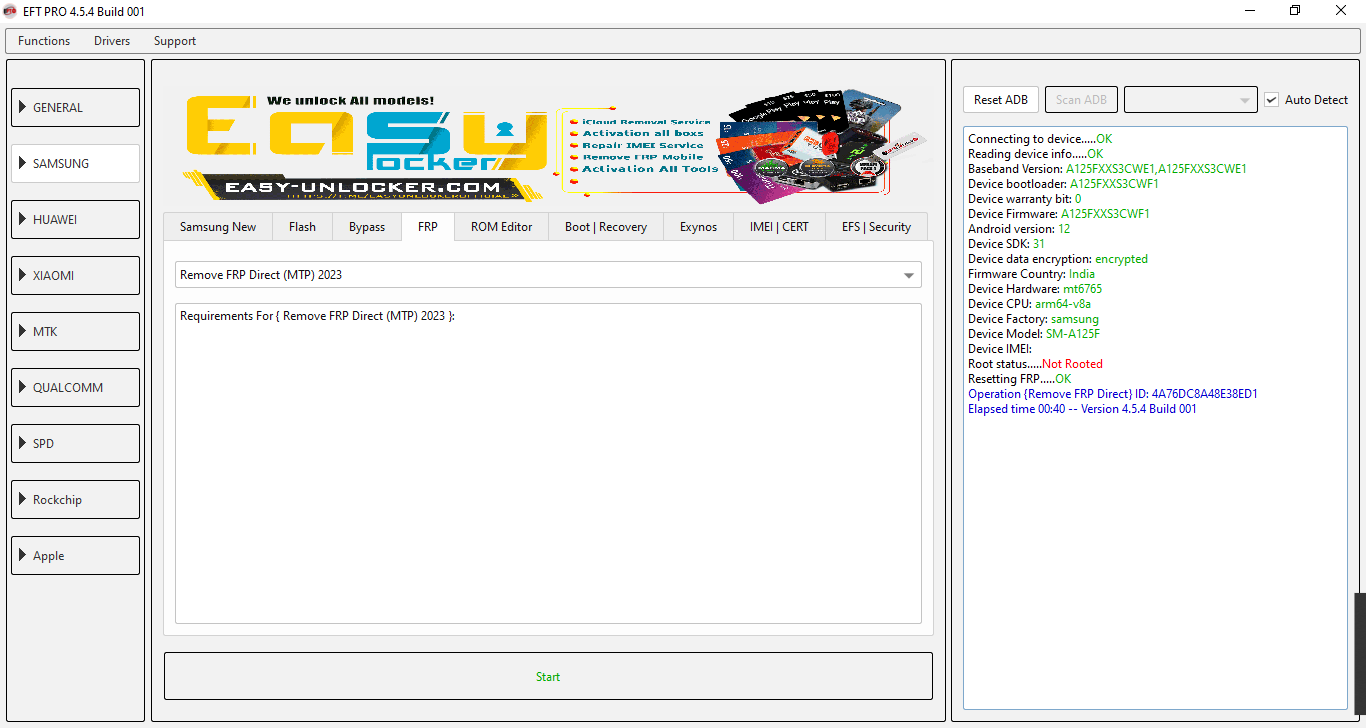Click inside the requirements text area
The height and width of the screenshot is (728, 1366).
click(x=548, y=464)
